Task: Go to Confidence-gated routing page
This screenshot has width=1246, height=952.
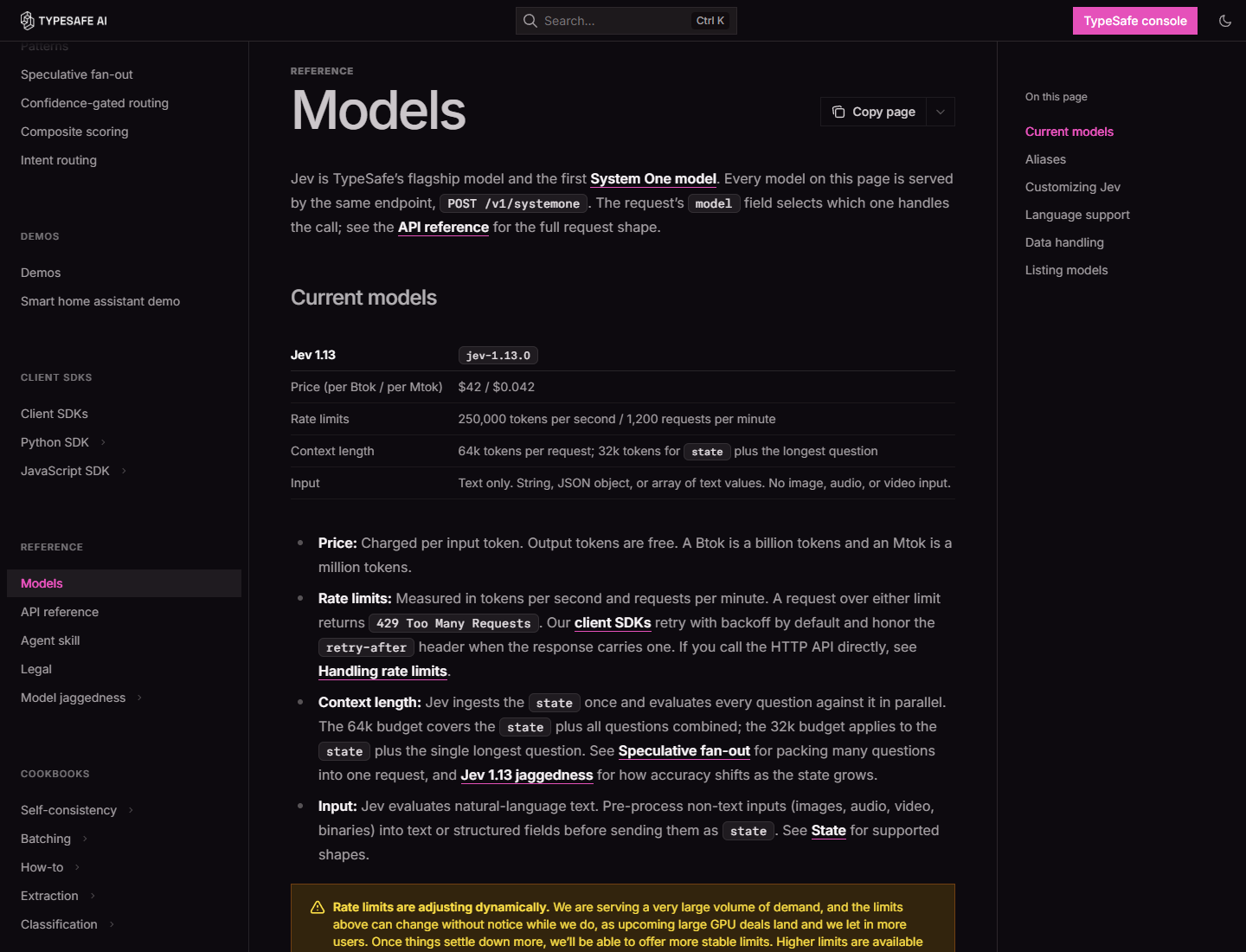Action: coord(95,103)
